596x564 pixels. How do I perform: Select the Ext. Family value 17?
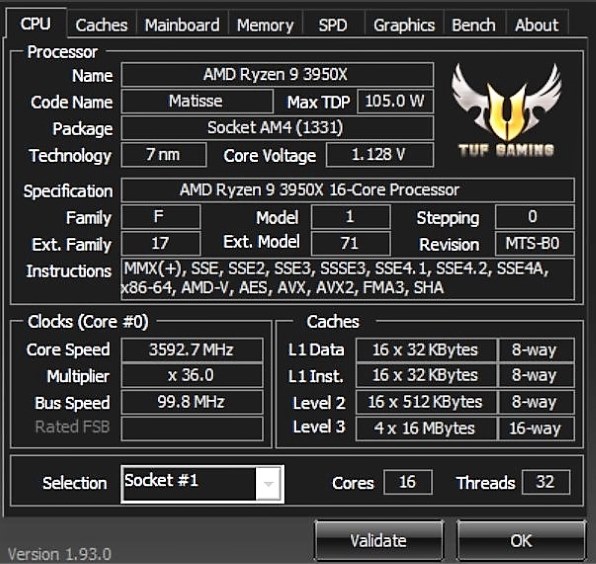point(160,243)
